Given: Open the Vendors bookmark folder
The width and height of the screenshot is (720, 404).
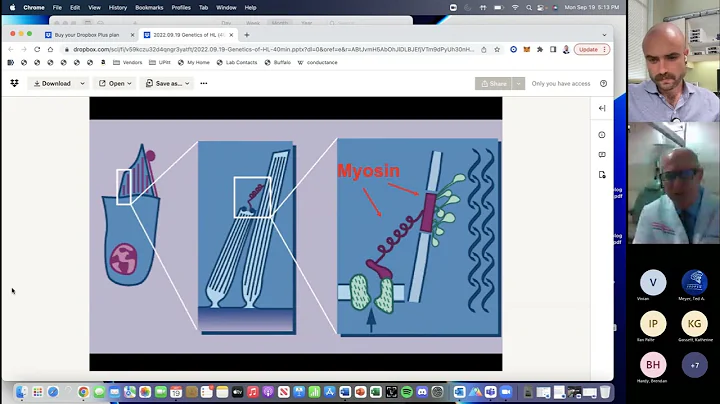Looking at the screenshot, I should [128, 62].
